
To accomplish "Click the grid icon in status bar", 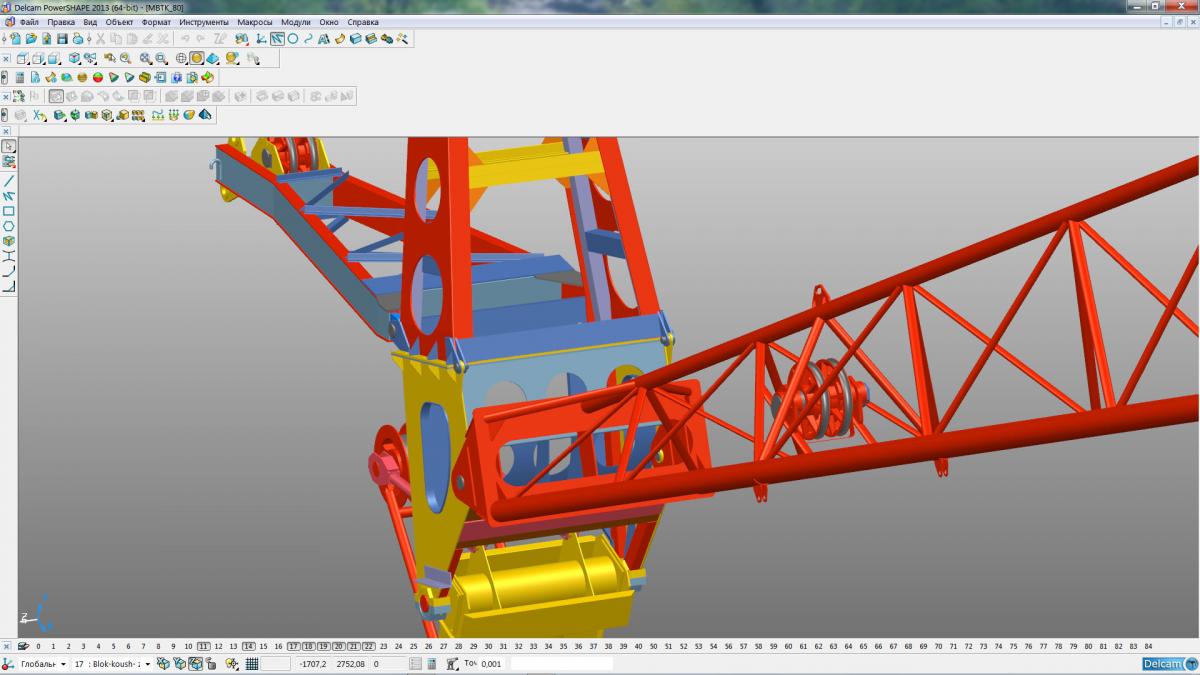I will tap(252, 663).
